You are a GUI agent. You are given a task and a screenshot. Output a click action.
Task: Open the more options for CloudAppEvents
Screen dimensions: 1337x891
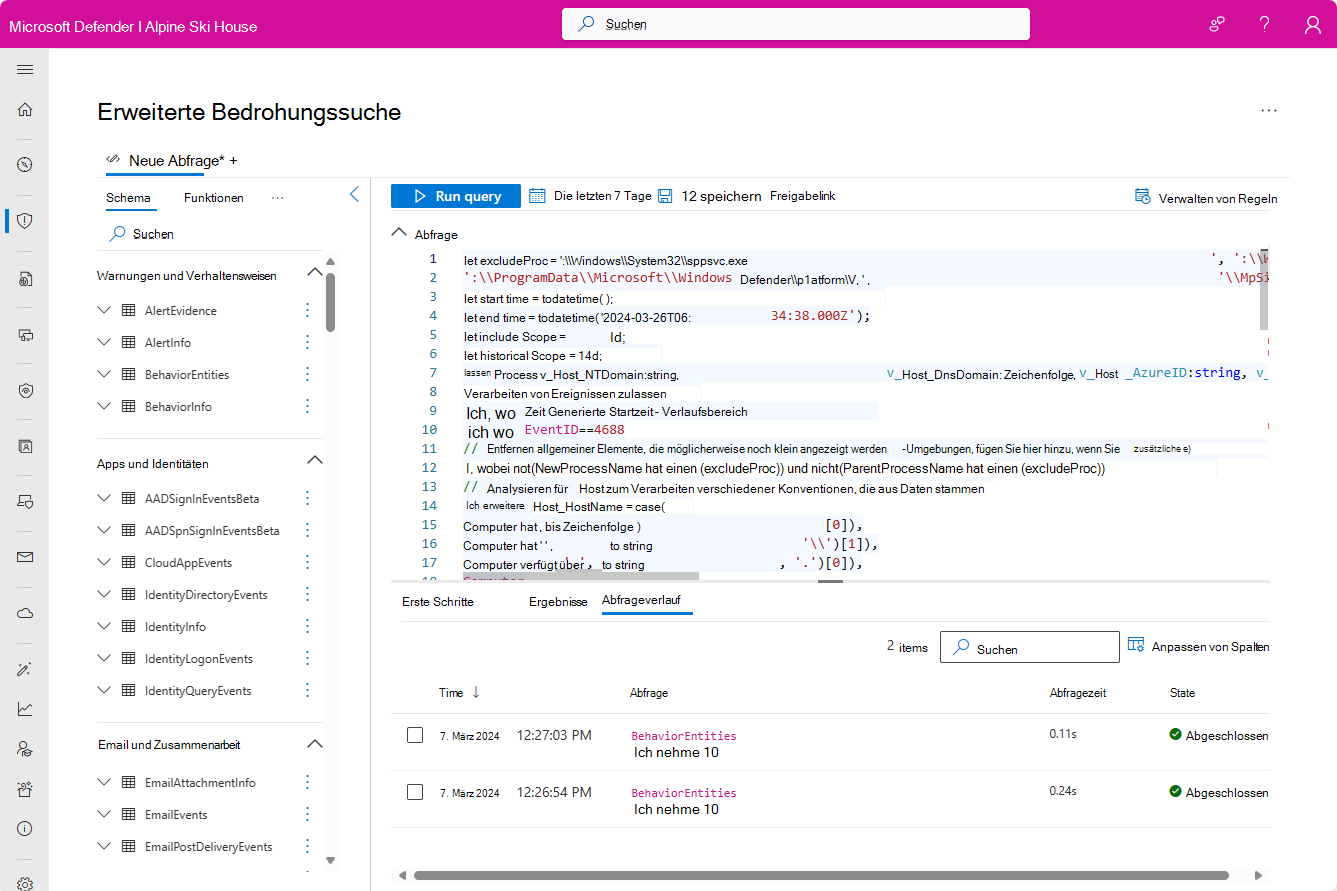(x=307, y=562)
